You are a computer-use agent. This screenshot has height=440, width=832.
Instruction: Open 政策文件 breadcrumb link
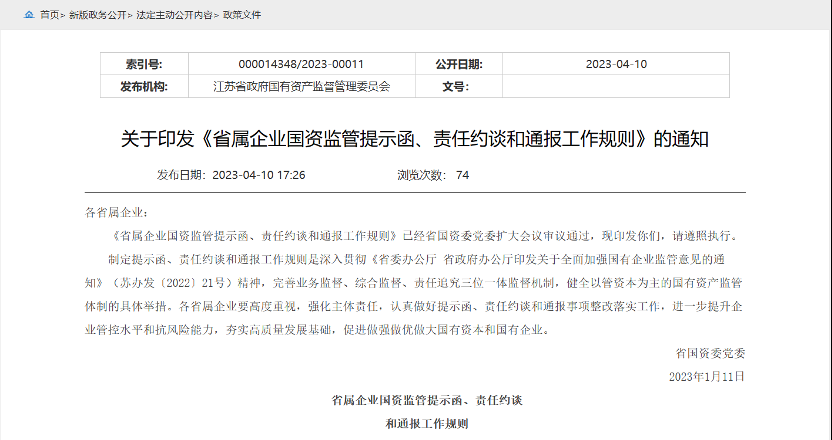tap(243, 16)
